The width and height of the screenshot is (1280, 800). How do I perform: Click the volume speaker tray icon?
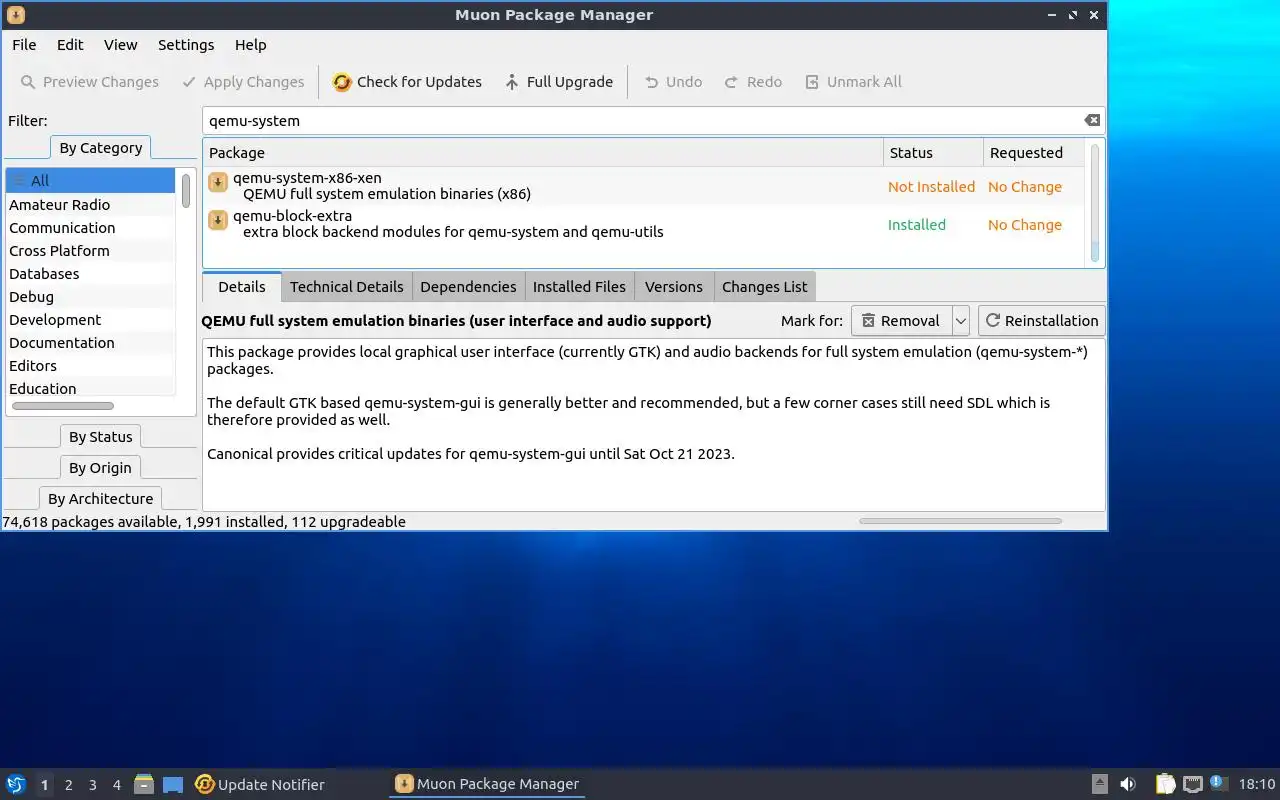click(1128, 784)
